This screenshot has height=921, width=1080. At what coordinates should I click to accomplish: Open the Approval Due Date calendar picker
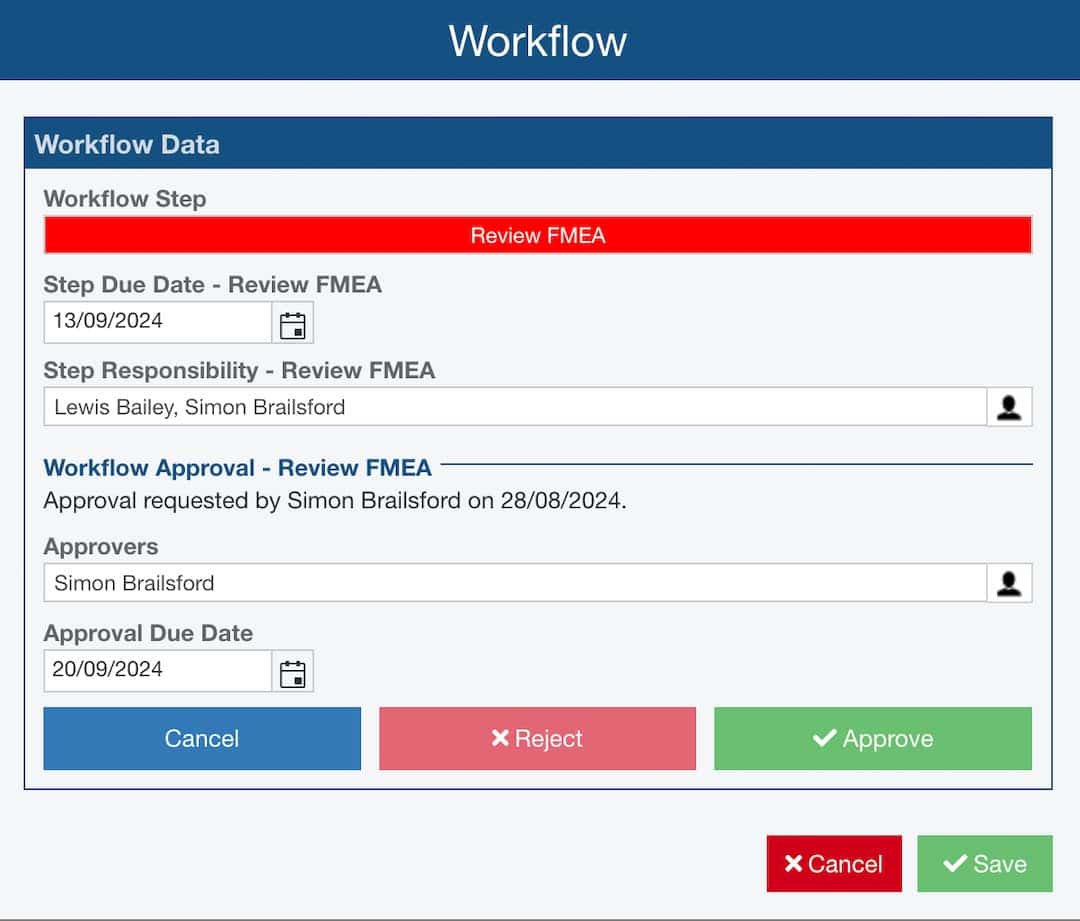291,671
